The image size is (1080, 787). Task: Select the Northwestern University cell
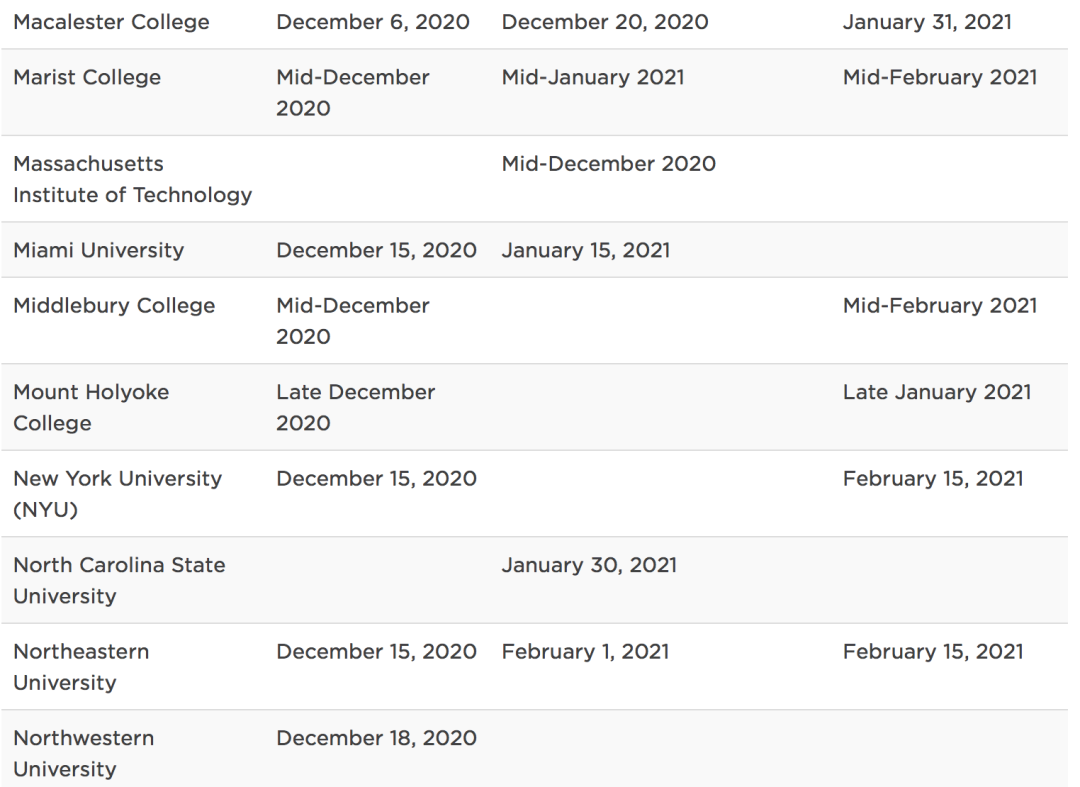[x=83, y=753]
